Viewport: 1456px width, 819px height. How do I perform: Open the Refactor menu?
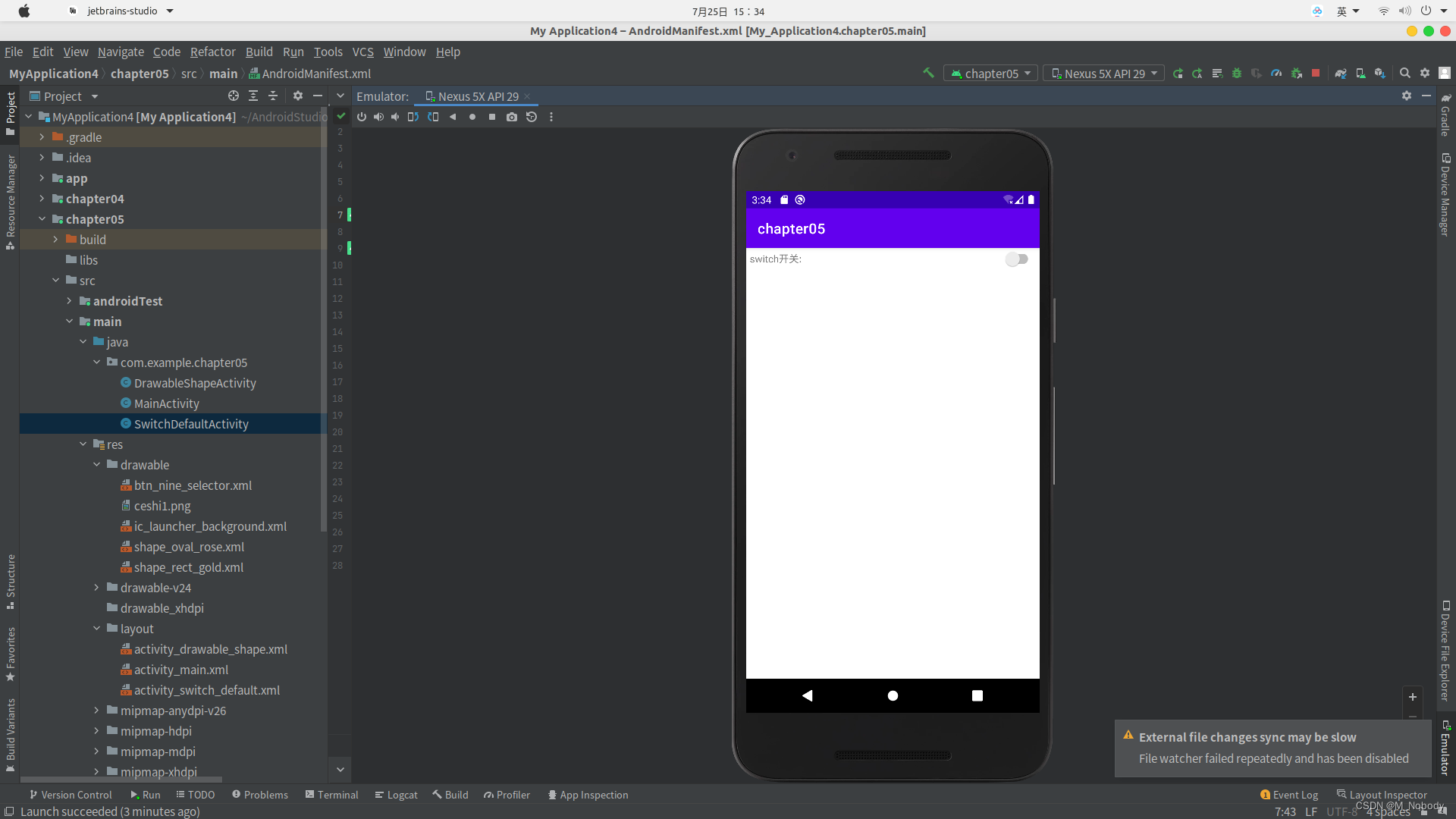click(x=212, y=52)
